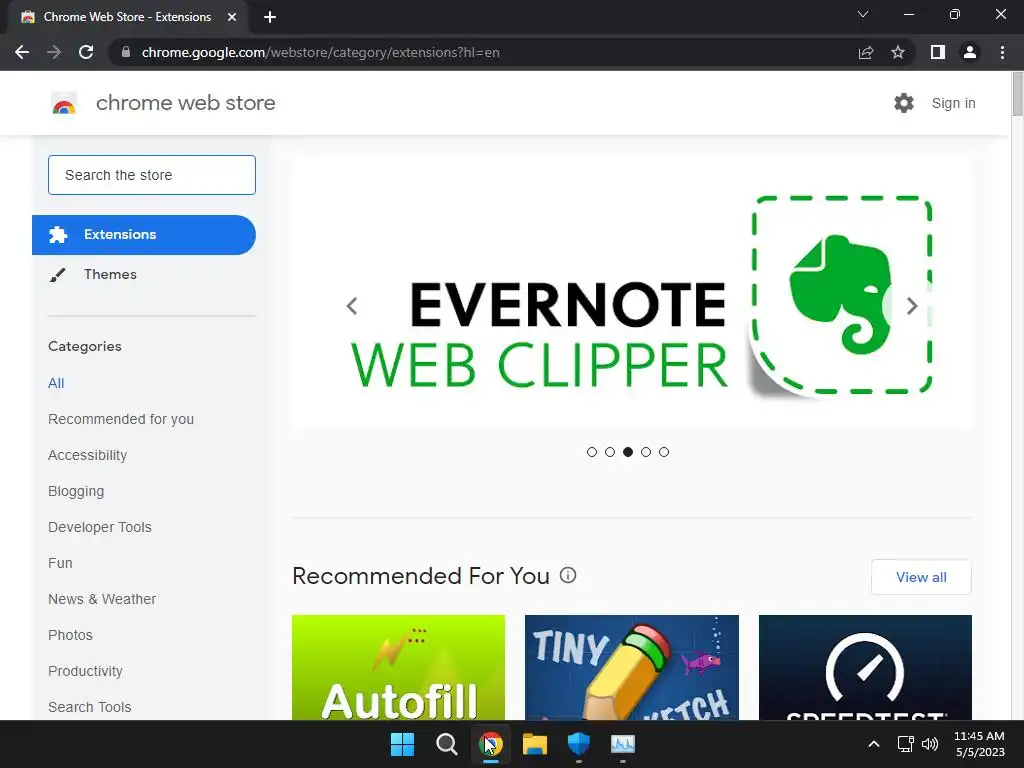The width and height of the screenshot is (1024, 768).
Task: Open the Chrome side panel icon
Action: (938, 52)
